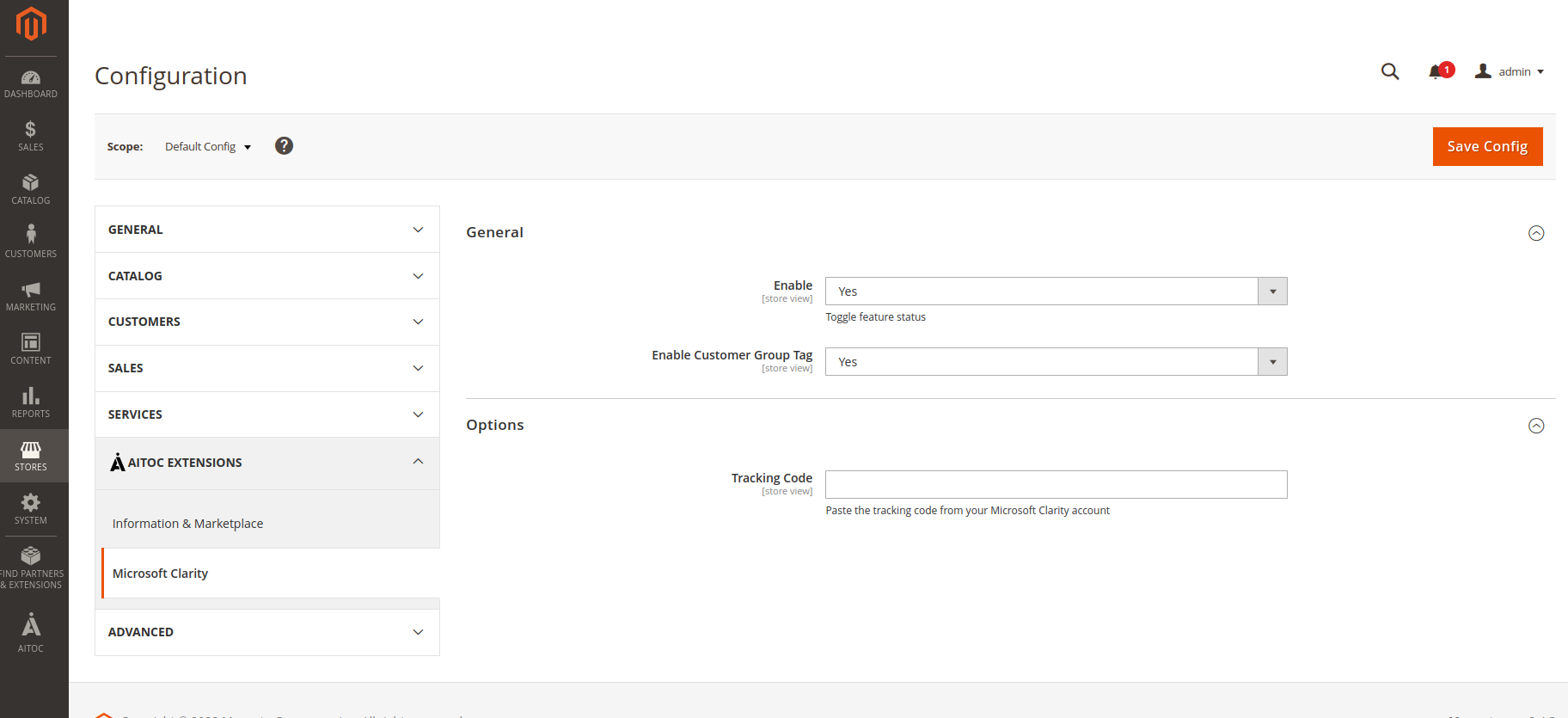Click the 'Toggle feature status' hint text
1568x718 pixels.
point(875,317)
